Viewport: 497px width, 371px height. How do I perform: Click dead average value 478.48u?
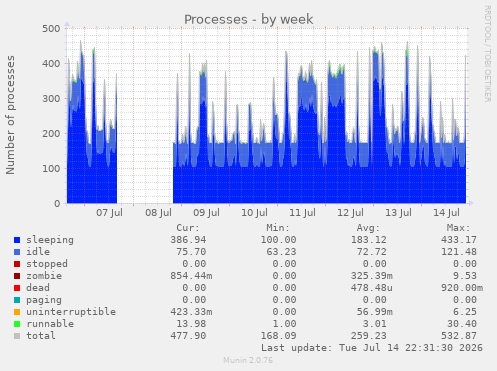tap(372, 288)
